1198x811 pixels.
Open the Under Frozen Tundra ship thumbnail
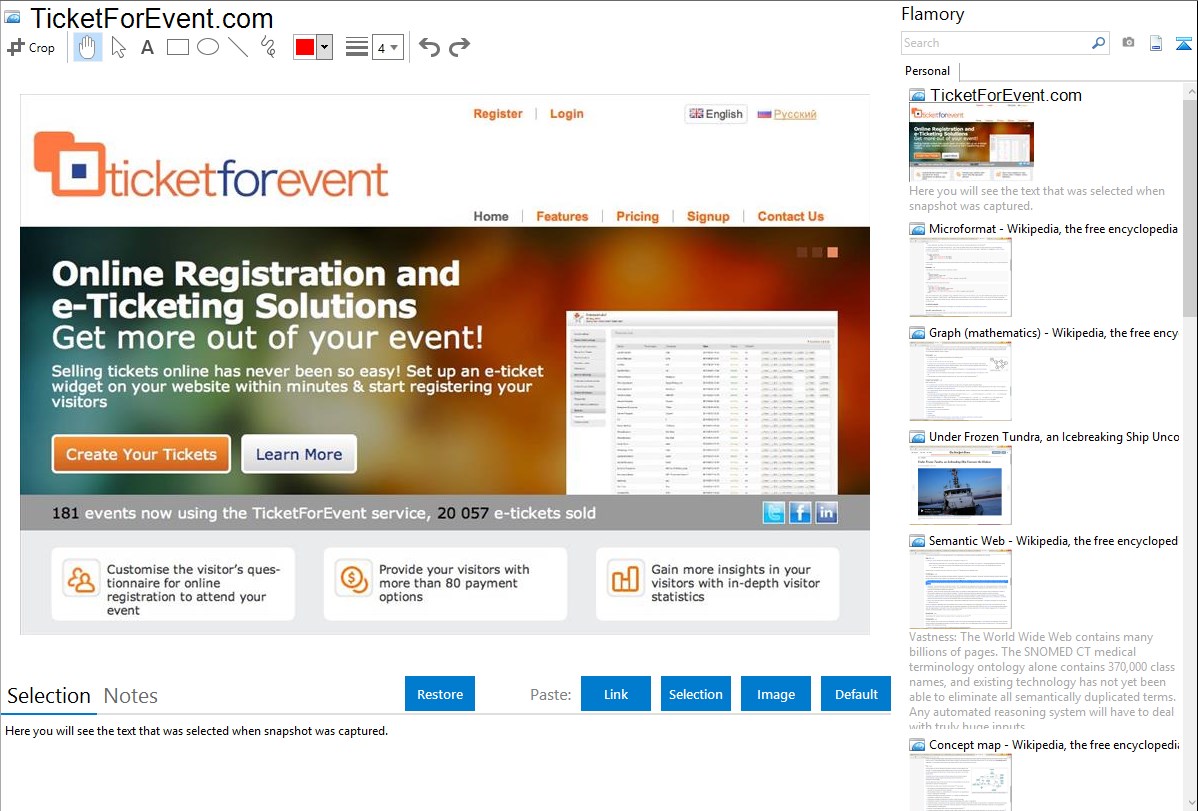tap(960, 485)
